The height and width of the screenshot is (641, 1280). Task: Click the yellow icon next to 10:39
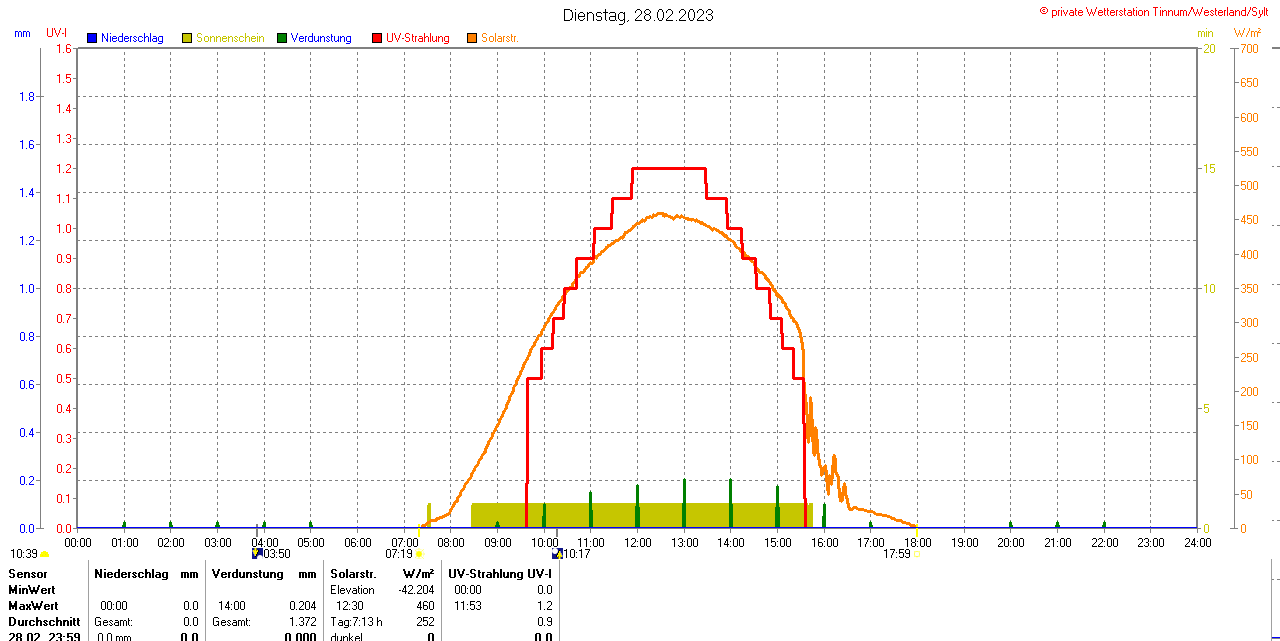44,554
